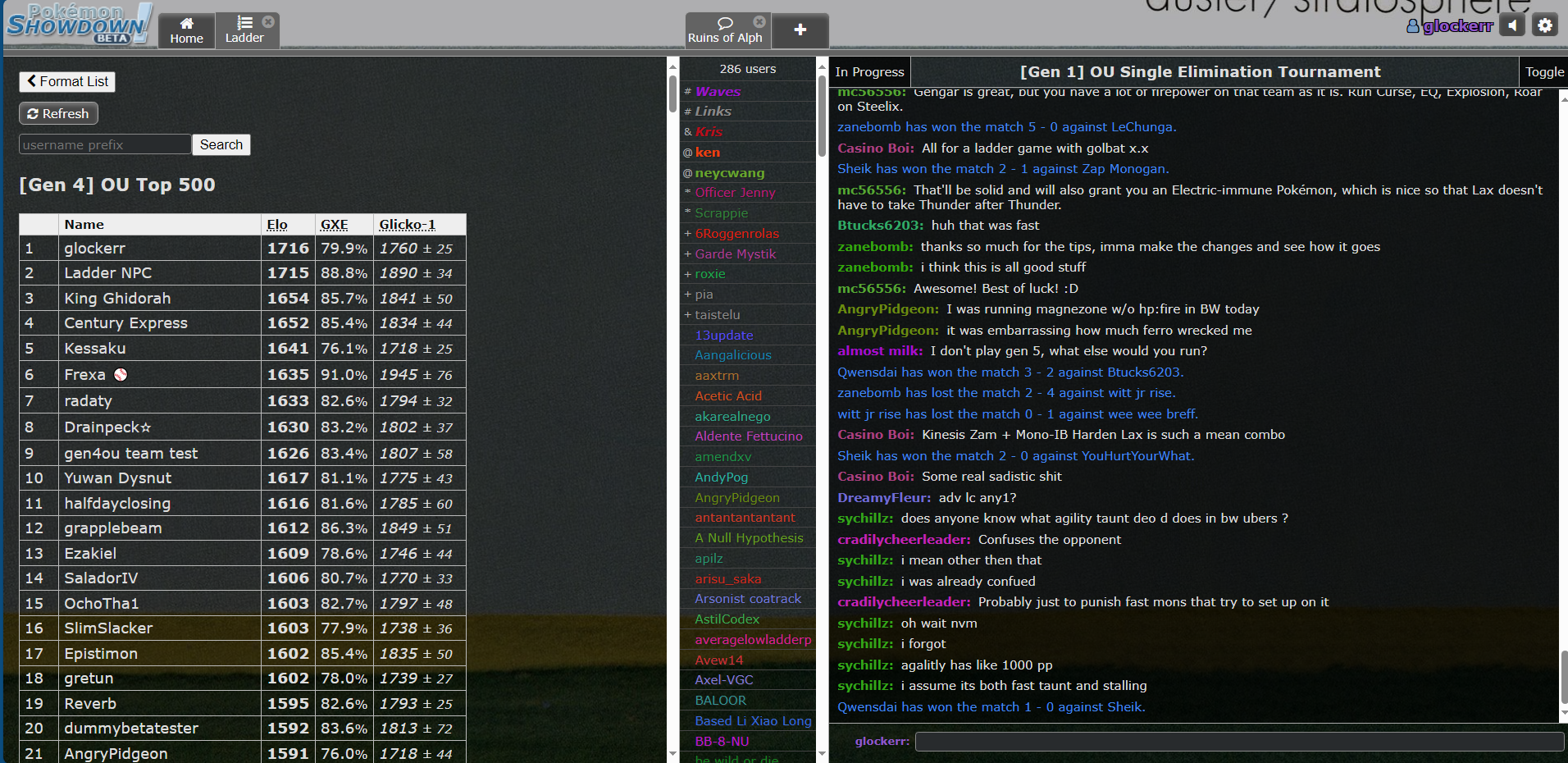This screenshot has height=763, width=1568.
Task: Sort ladder by Elo column header
Action: tap(277, 225)
